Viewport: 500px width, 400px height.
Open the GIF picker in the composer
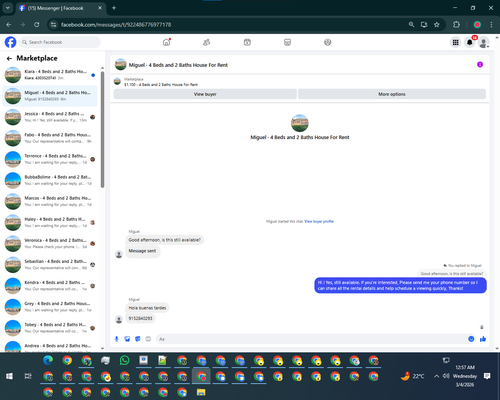point(148,339)
